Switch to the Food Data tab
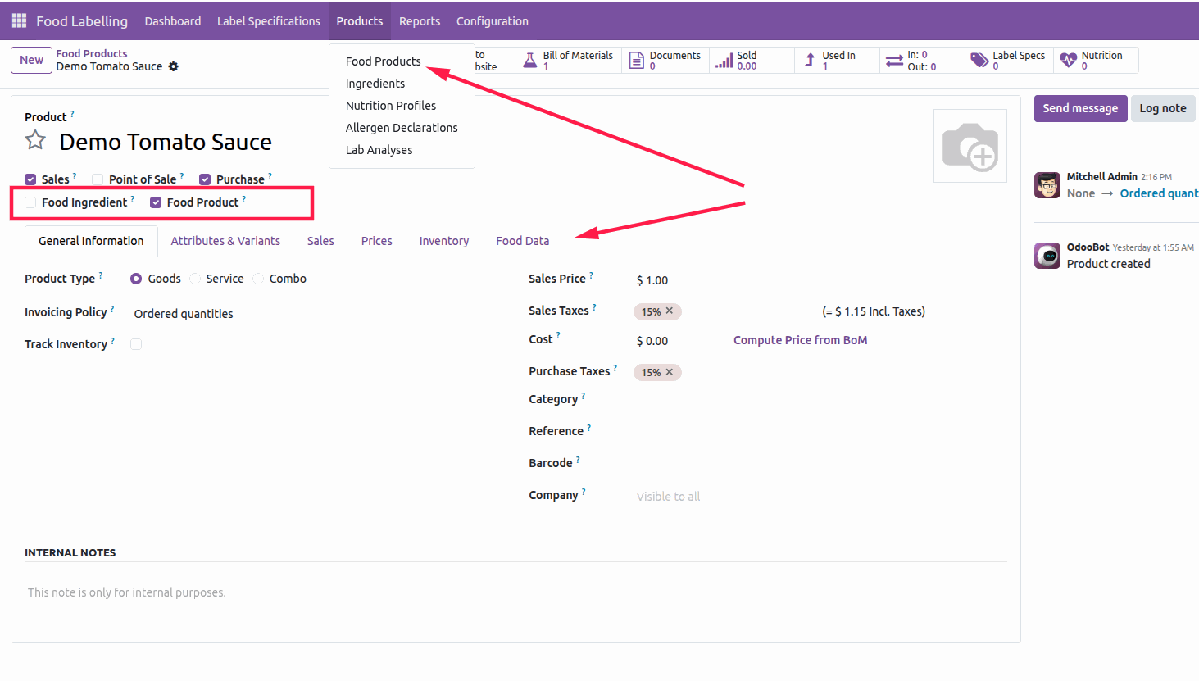Screen dimensions: 1199x681 click(x=522, y=241)
